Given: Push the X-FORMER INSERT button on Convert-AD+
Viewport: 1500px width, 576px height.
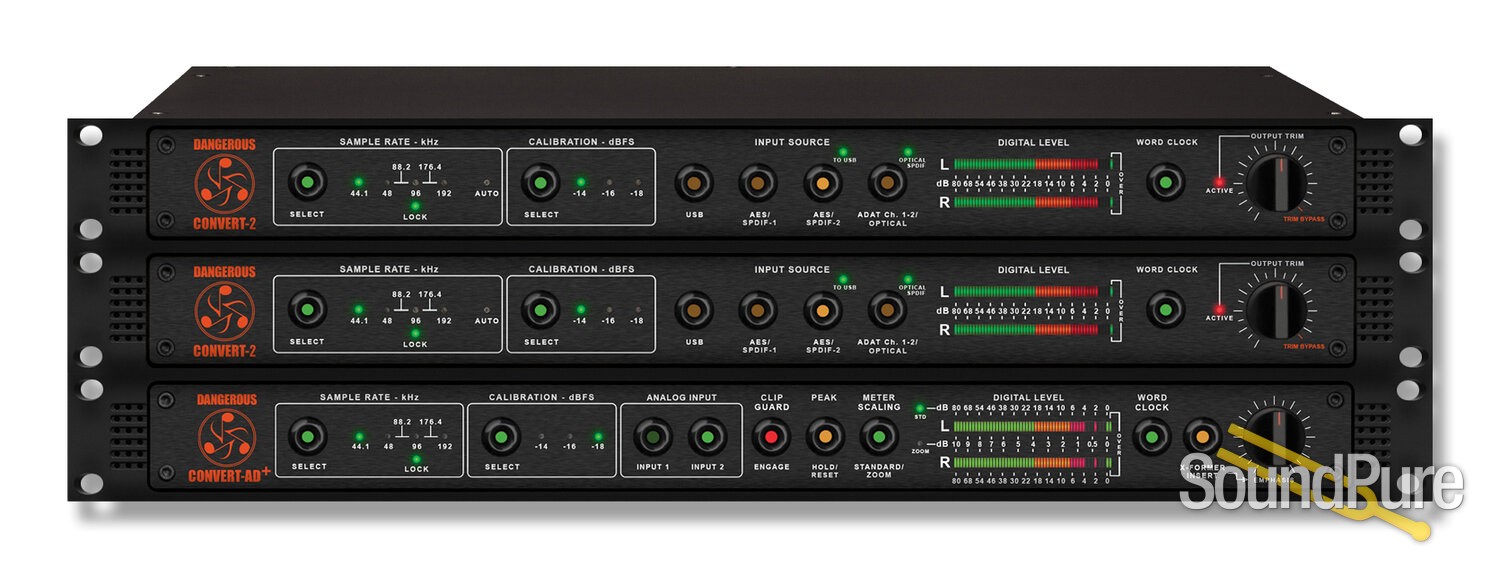Looking at the screenshot, I should tap(1202, 437).
